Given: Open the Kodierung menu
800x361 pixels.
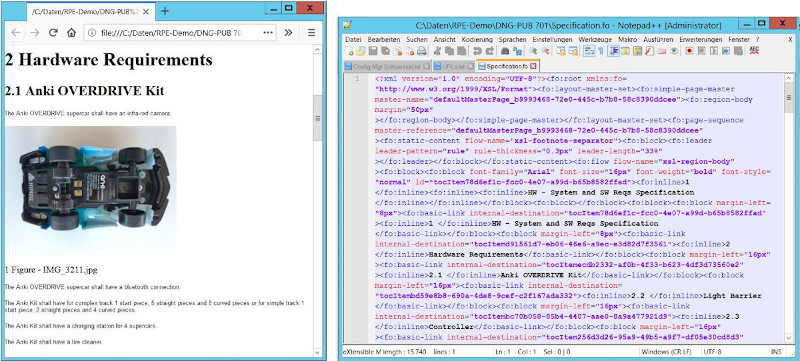Looking at the screenshot, I should [x=477, y=39].
